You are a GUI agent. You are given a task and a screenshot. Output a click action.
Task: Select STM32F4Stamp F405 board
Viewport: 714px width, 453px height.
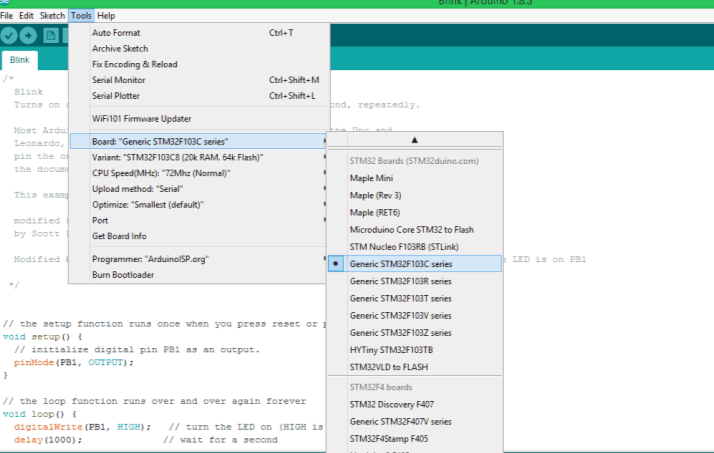pos(415,439)
